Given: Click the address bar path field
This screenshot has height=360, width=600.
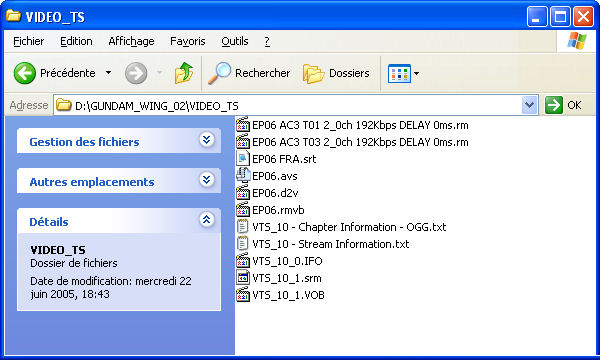Looking at the screenshot, I should pos(295,105).
